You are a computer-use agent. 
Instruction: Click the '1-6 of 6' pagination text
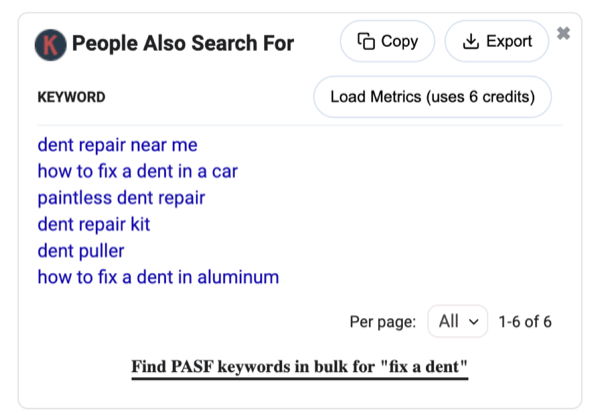tap(525, 322)
